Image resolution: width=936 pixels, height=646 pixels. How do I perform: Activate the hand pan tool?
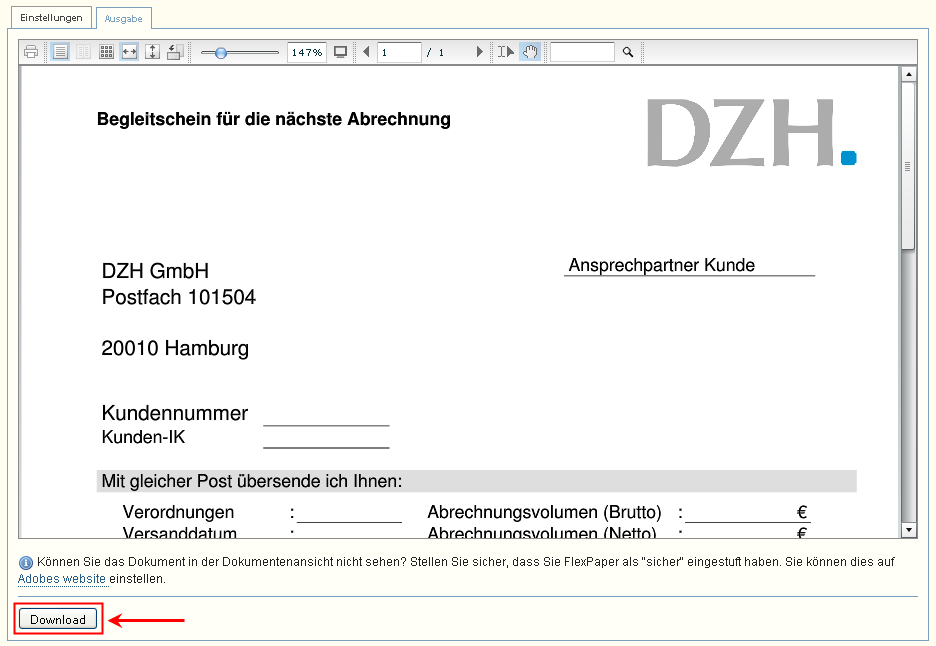pos(530,52)
